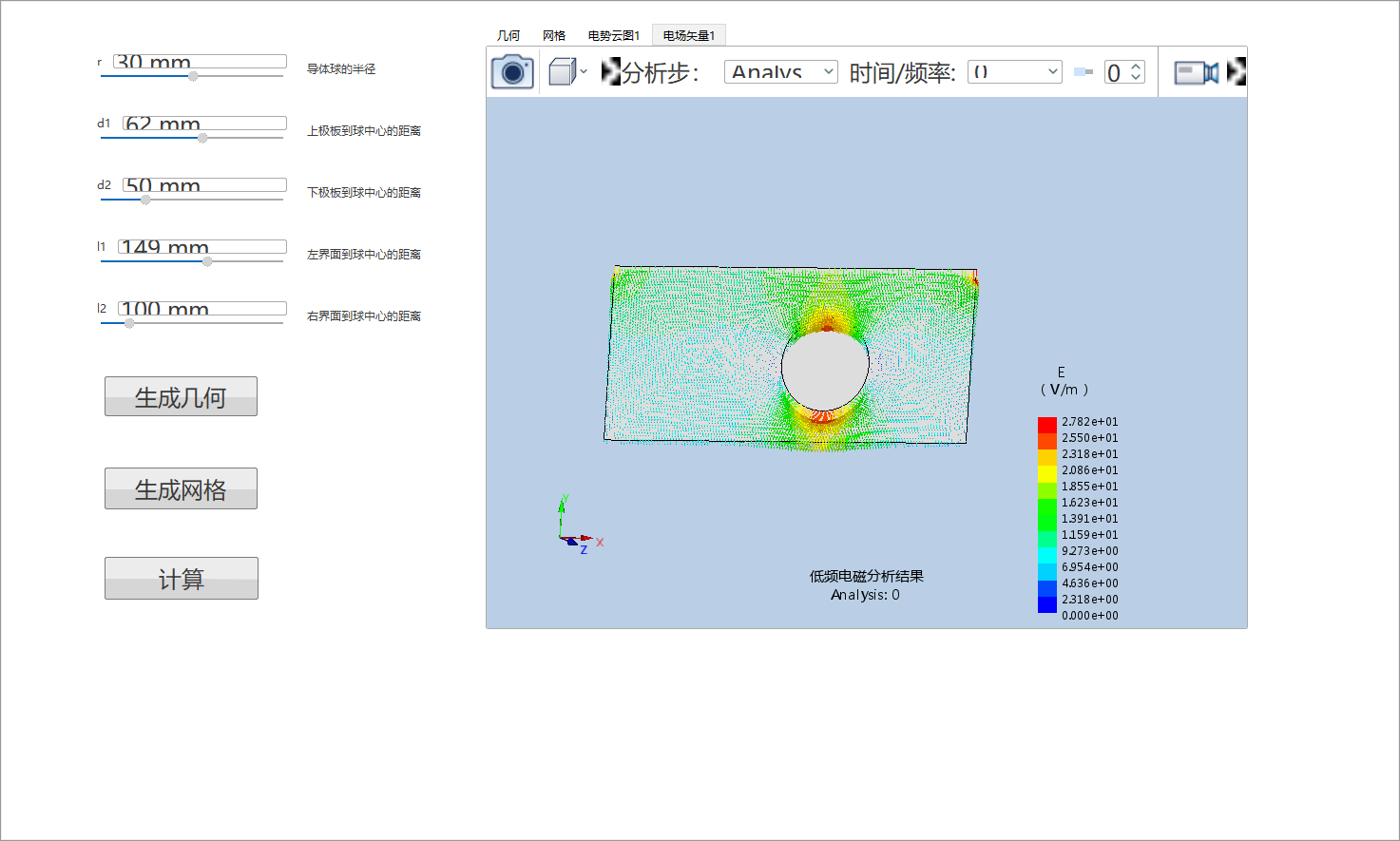Click the video camera animation icon
Screen dimensions: 1400x841
pyautogui.click(x=1197, y=72)
